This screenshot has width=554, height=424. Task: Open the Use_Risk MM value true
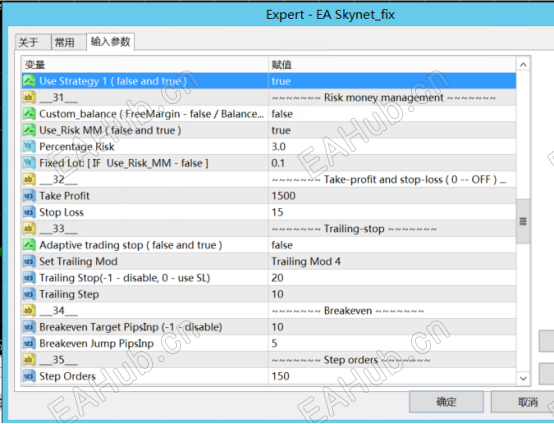click(x=392, y=130)
